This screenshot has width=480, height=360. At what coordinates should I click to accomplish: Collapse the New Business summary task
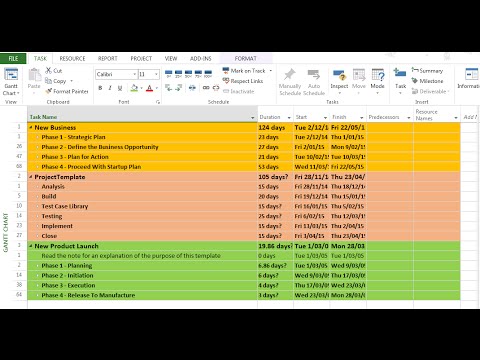pos(31,128)
